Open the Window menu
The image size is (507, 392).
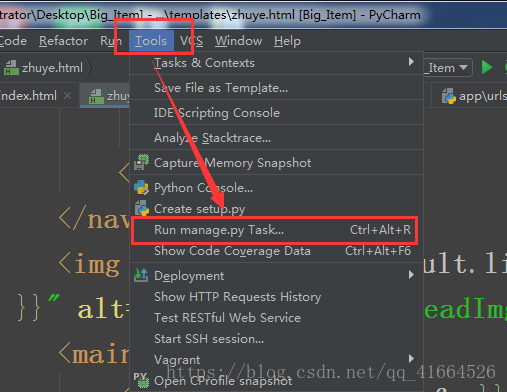click(238, 41)
